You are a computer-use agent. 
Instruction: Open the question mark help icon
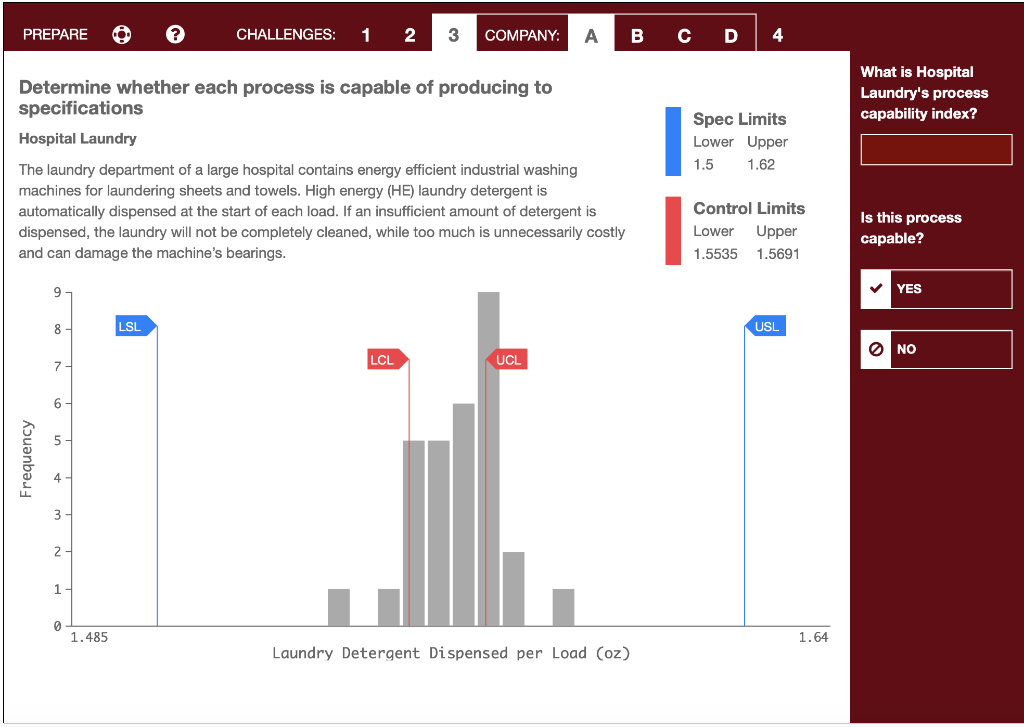click(x=175, y=34)
